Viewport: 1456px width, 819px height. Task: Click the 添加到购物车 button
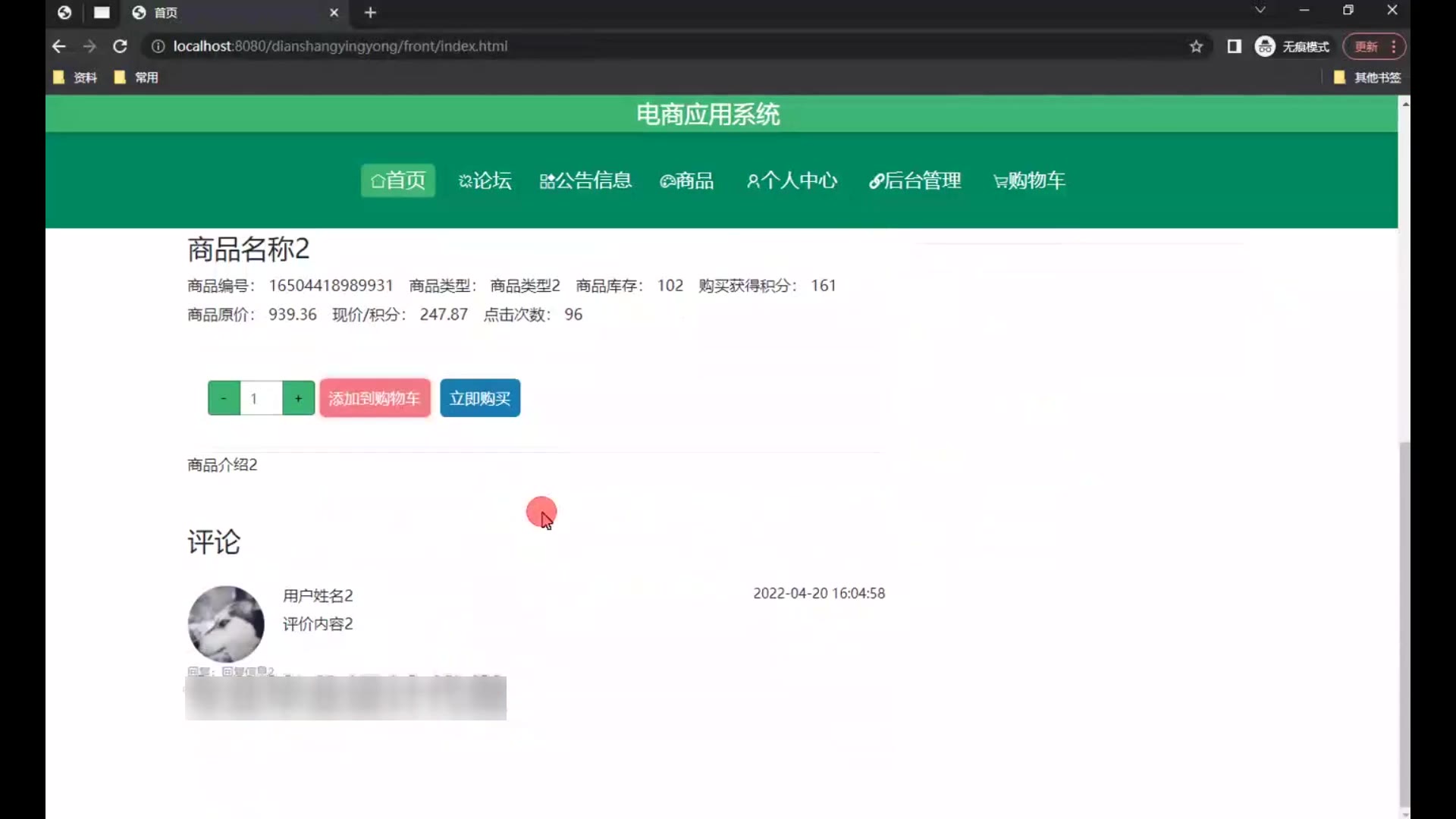point(375,398)
